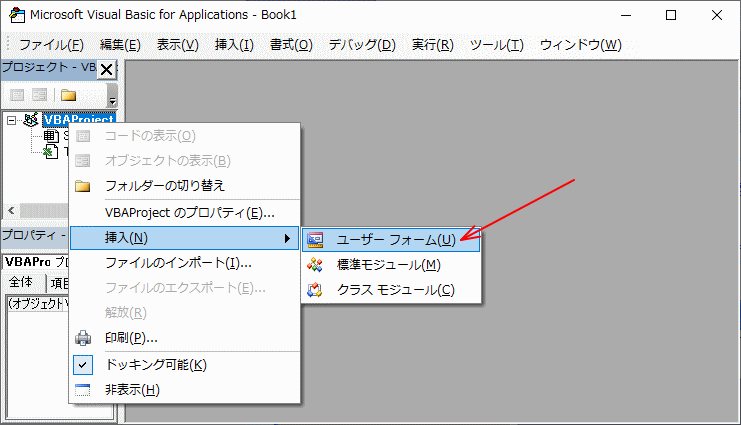741x425 pixels.
Task: Collapse the VBAProject tree node
Action: coord(11,120)
